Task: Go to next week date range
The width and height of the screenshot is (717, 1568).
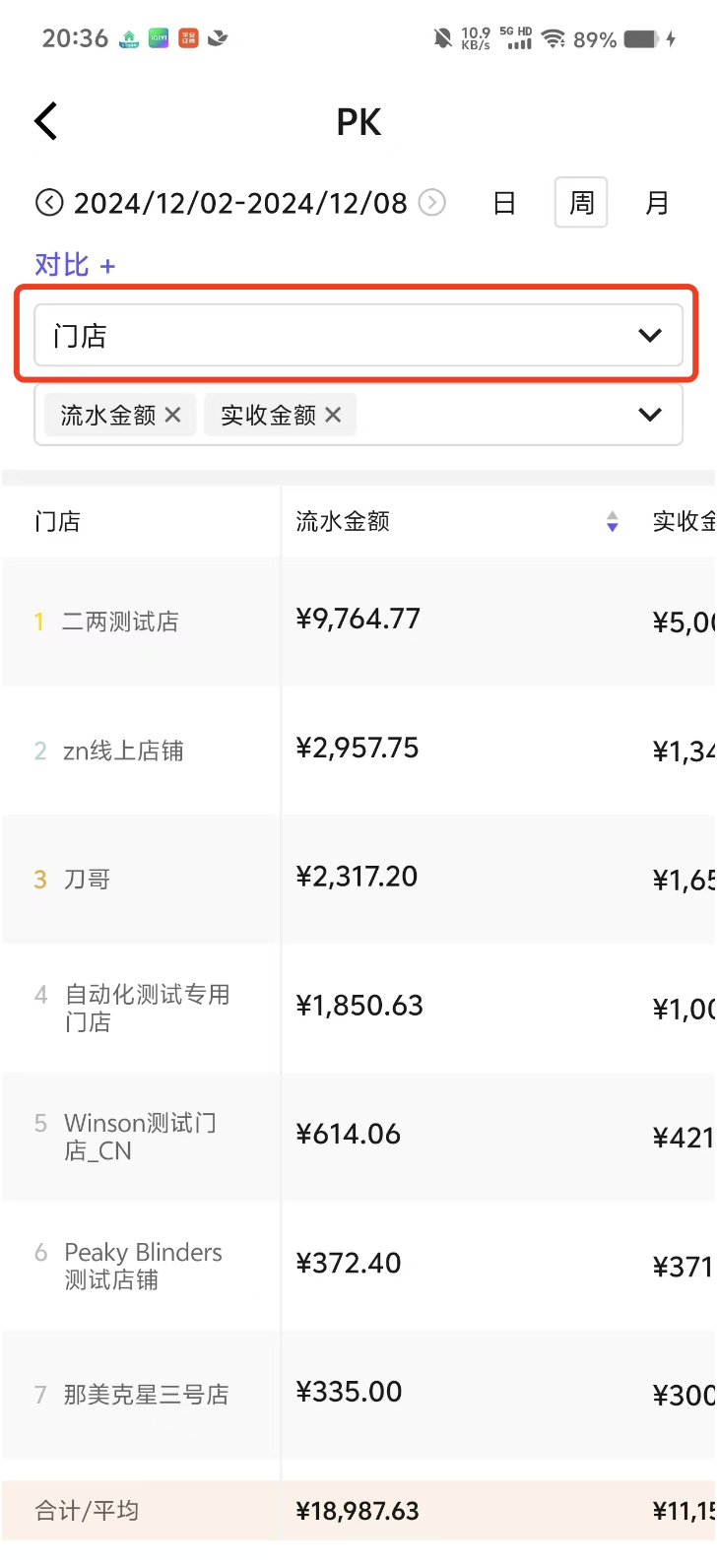Action: (432, 203)
